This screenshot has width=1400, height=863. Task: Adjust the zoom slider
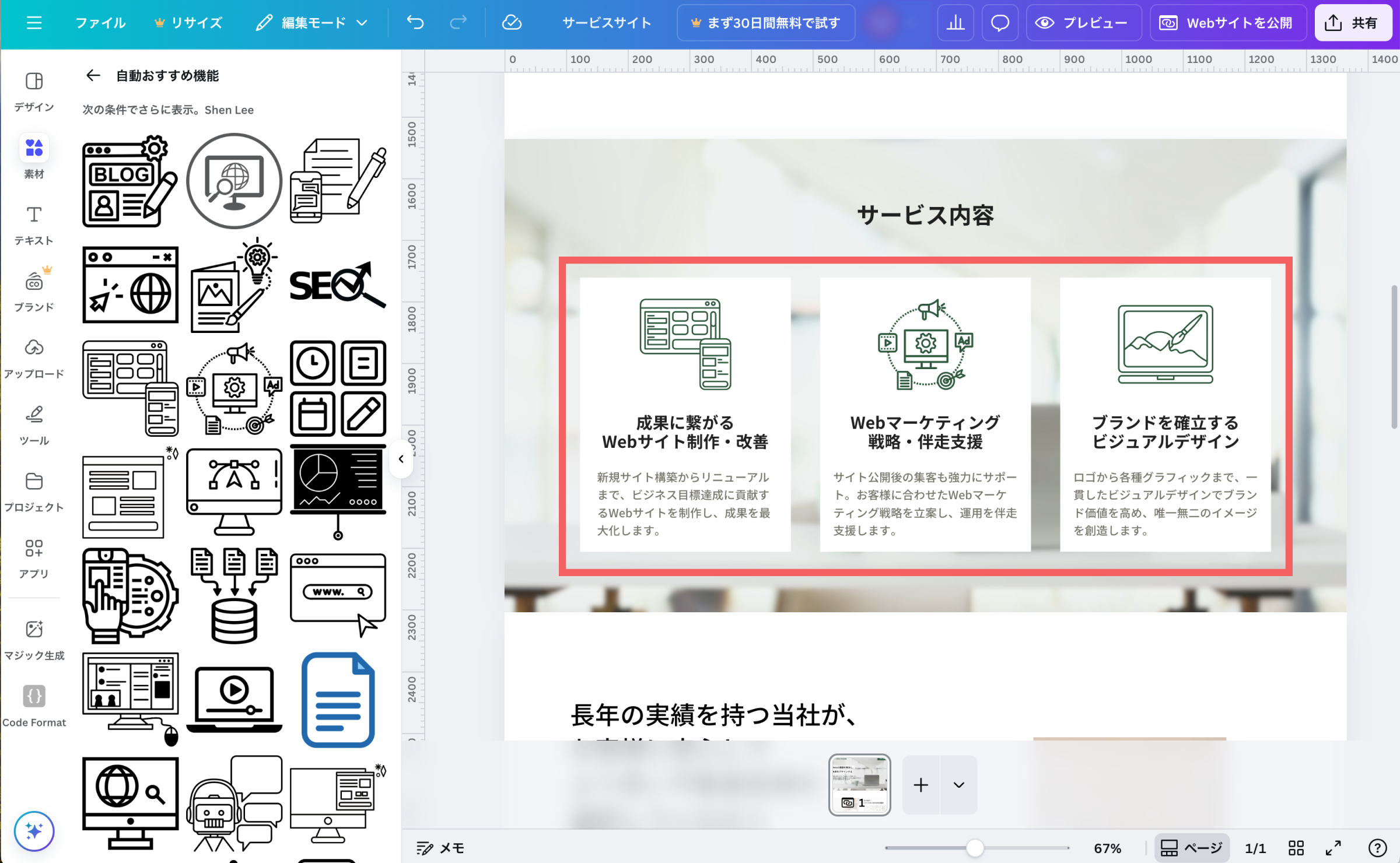point(975,848)
